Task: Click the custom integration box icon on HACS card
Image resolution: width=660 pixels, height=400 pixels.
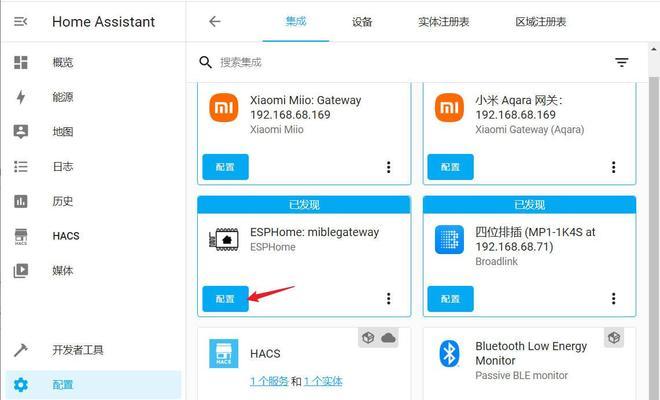Action: [x=368, y=338]
